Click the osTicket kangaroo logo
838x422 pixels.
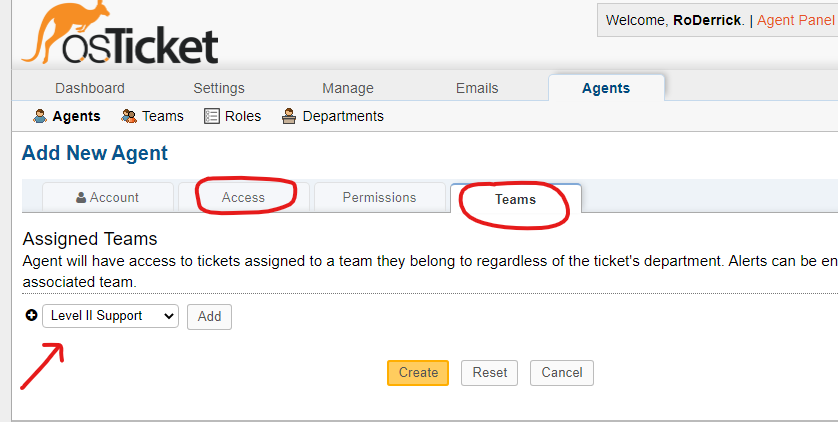[120, 34]
